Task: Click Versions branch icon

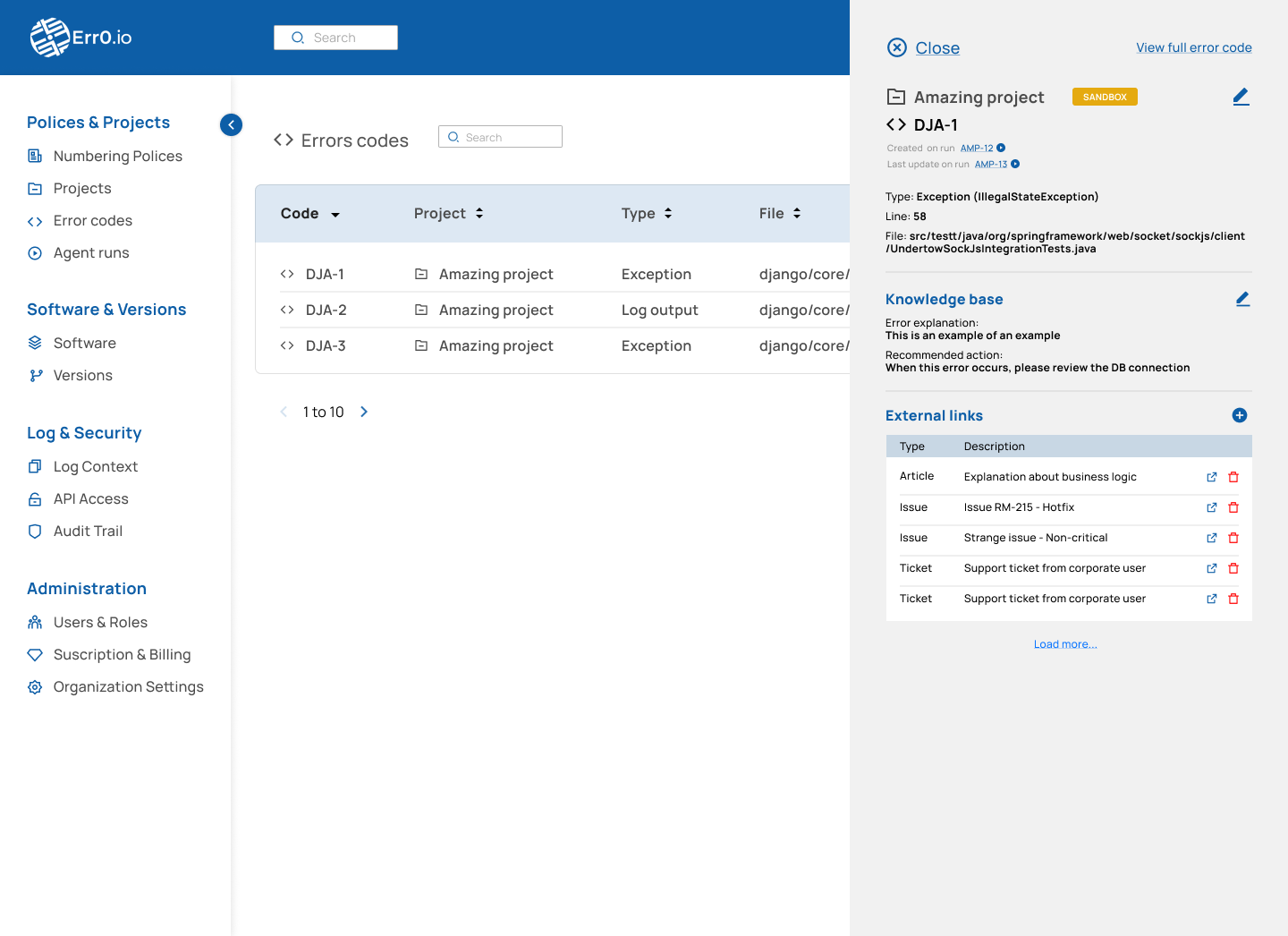Action: coord(35,376)
